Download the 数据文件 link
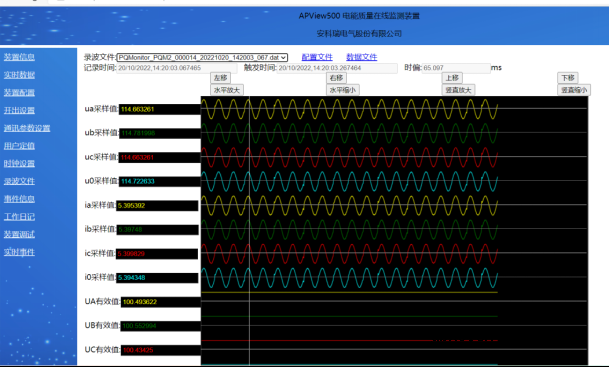The width and height of the screenshot is (609, 367). [361, 57]
